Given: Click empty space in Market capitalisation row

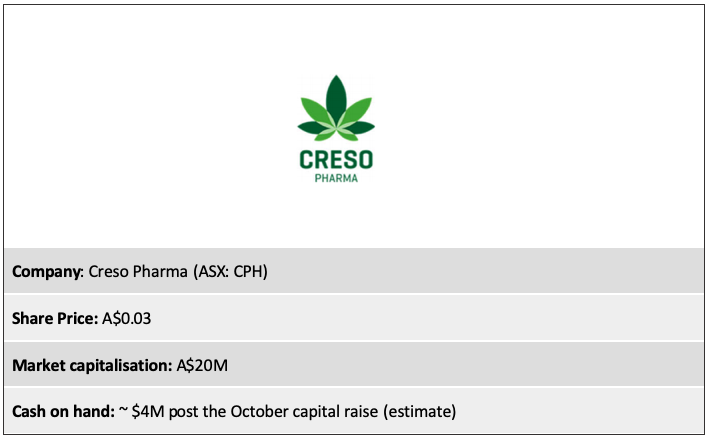Looking at the screenshot, I should pos(465,365).
